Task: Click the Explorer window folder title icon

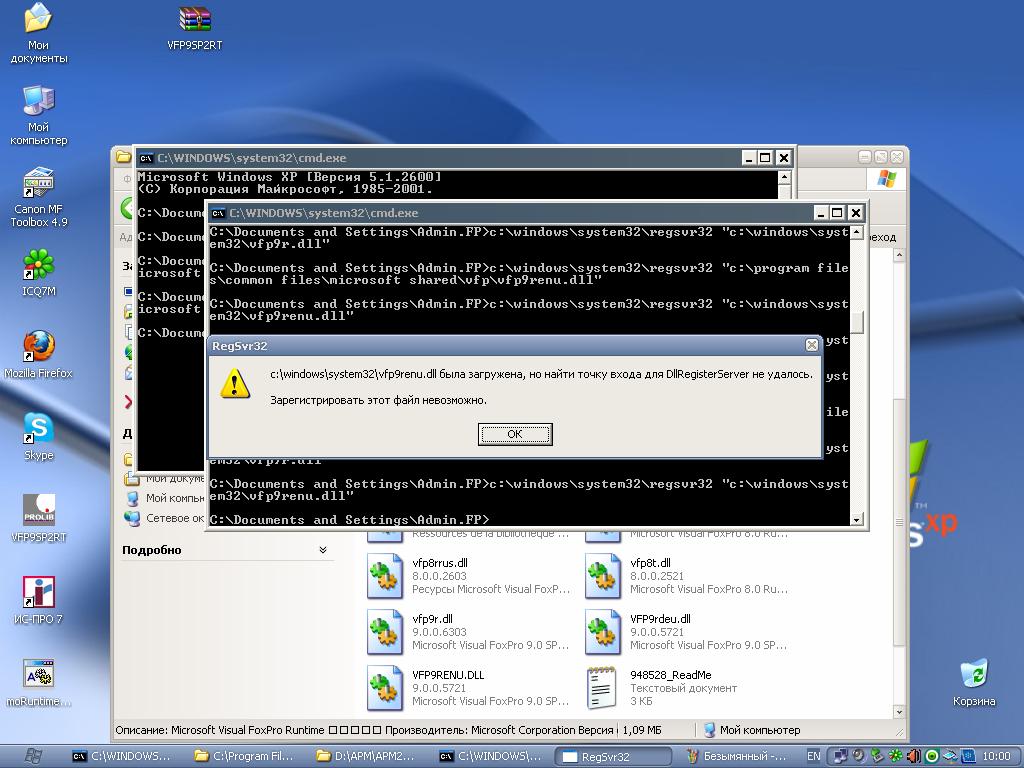Action: 123,157
